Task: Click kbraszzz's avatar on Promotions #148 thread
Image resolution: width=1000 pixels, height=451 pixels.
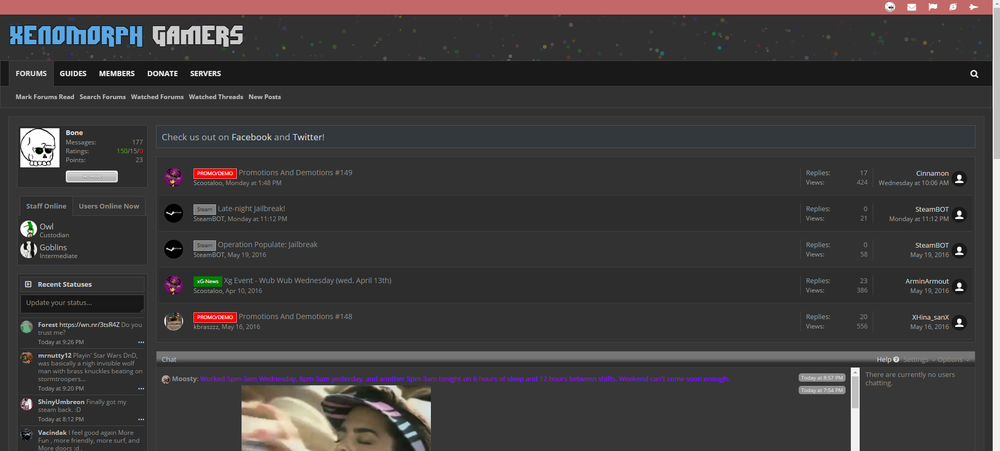Action: click(x=173, y=321)
